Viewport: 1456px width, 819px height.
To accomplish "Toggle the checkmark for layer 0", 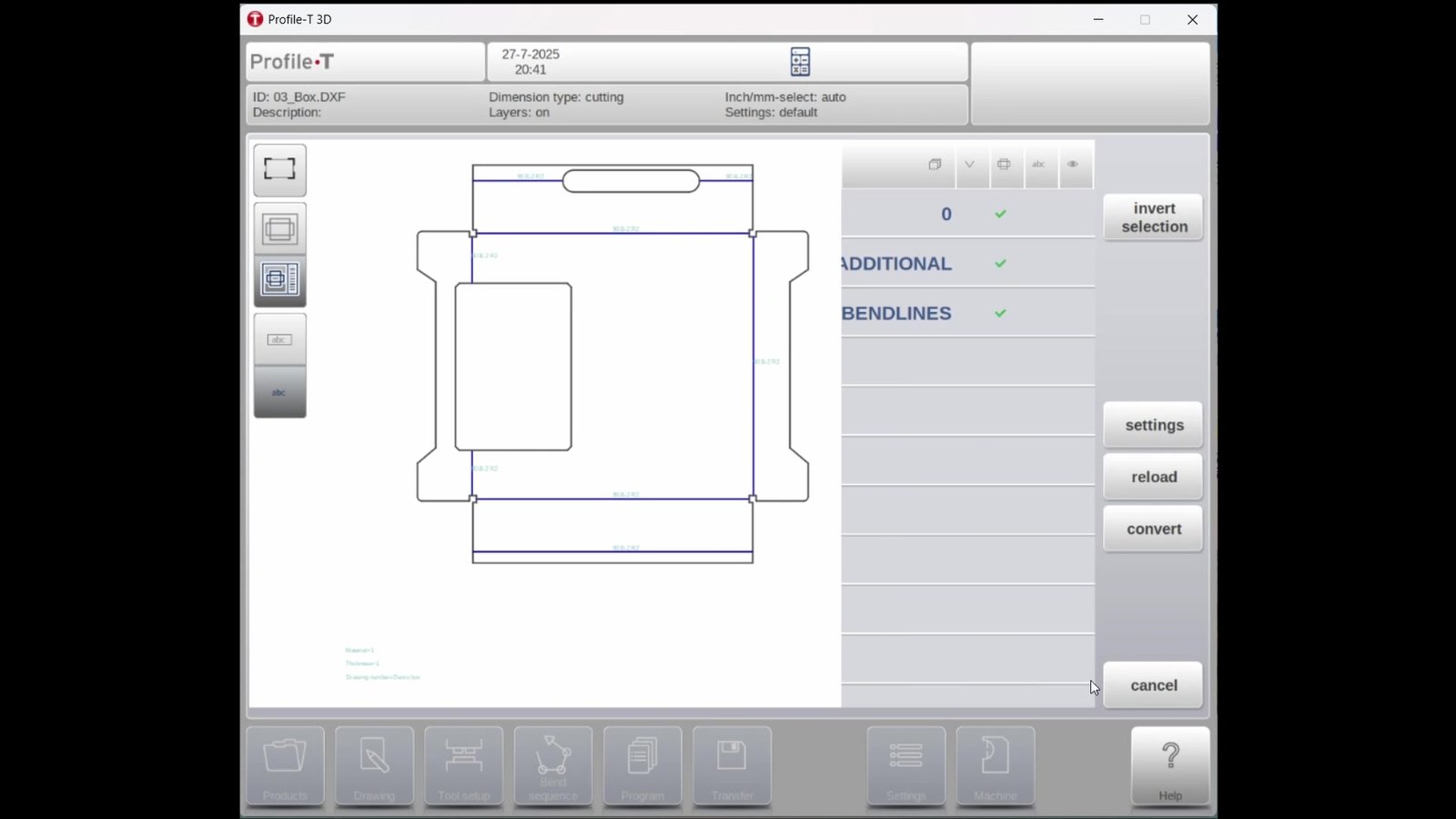I will tap(1000, 214).
